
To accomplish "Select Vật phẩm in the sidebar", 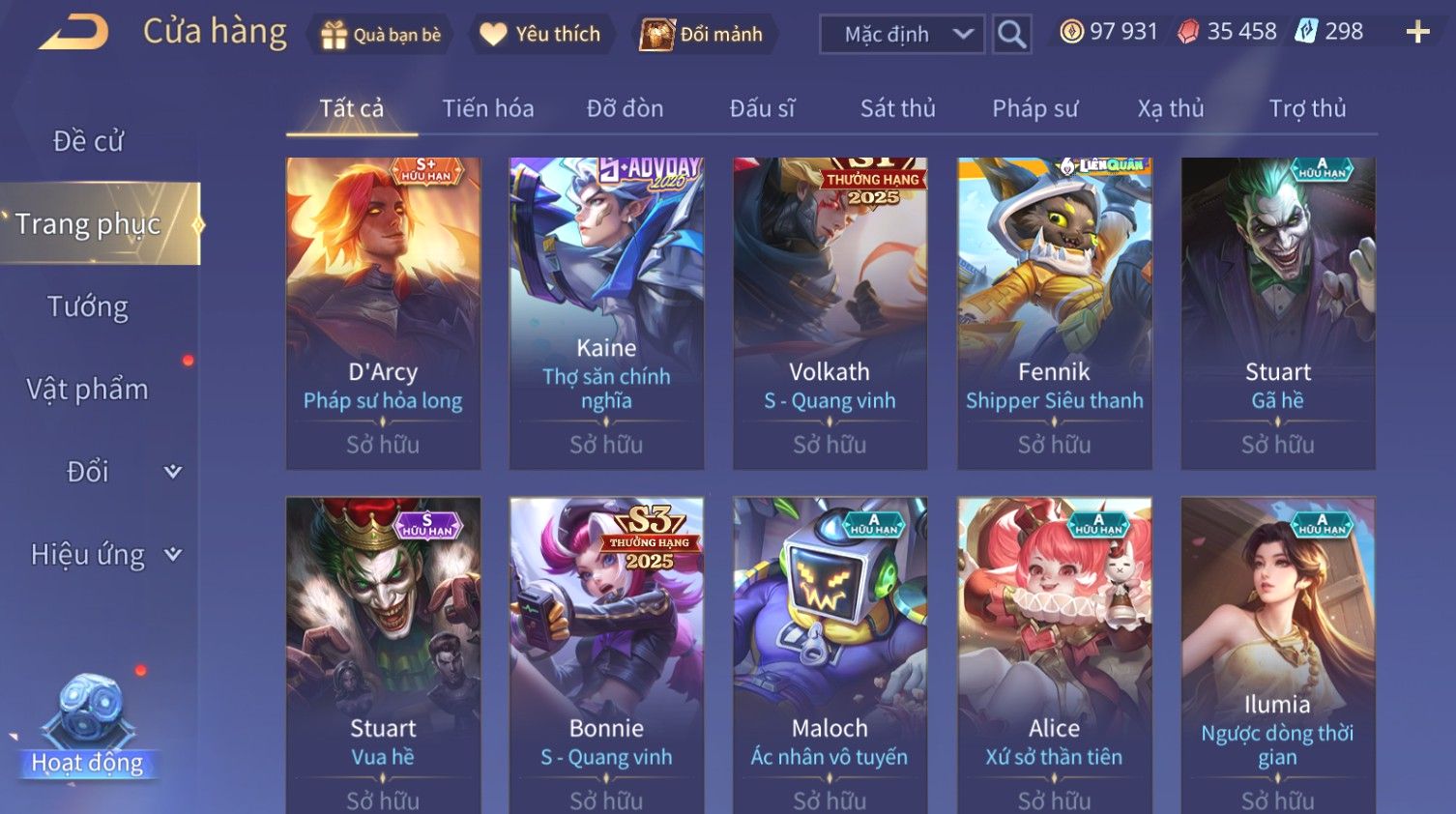I will point(87,389).
